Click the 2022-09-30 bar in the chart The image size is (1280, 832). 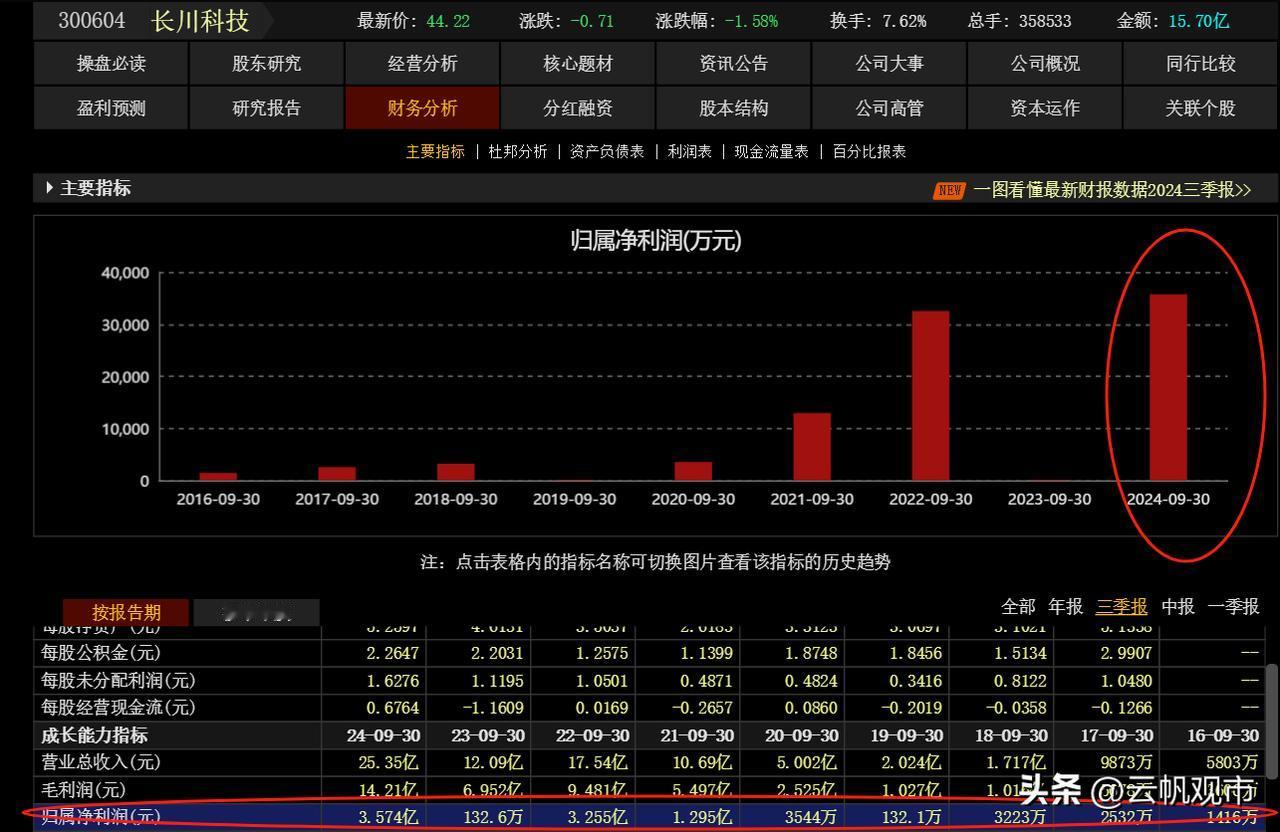[931, 396]
